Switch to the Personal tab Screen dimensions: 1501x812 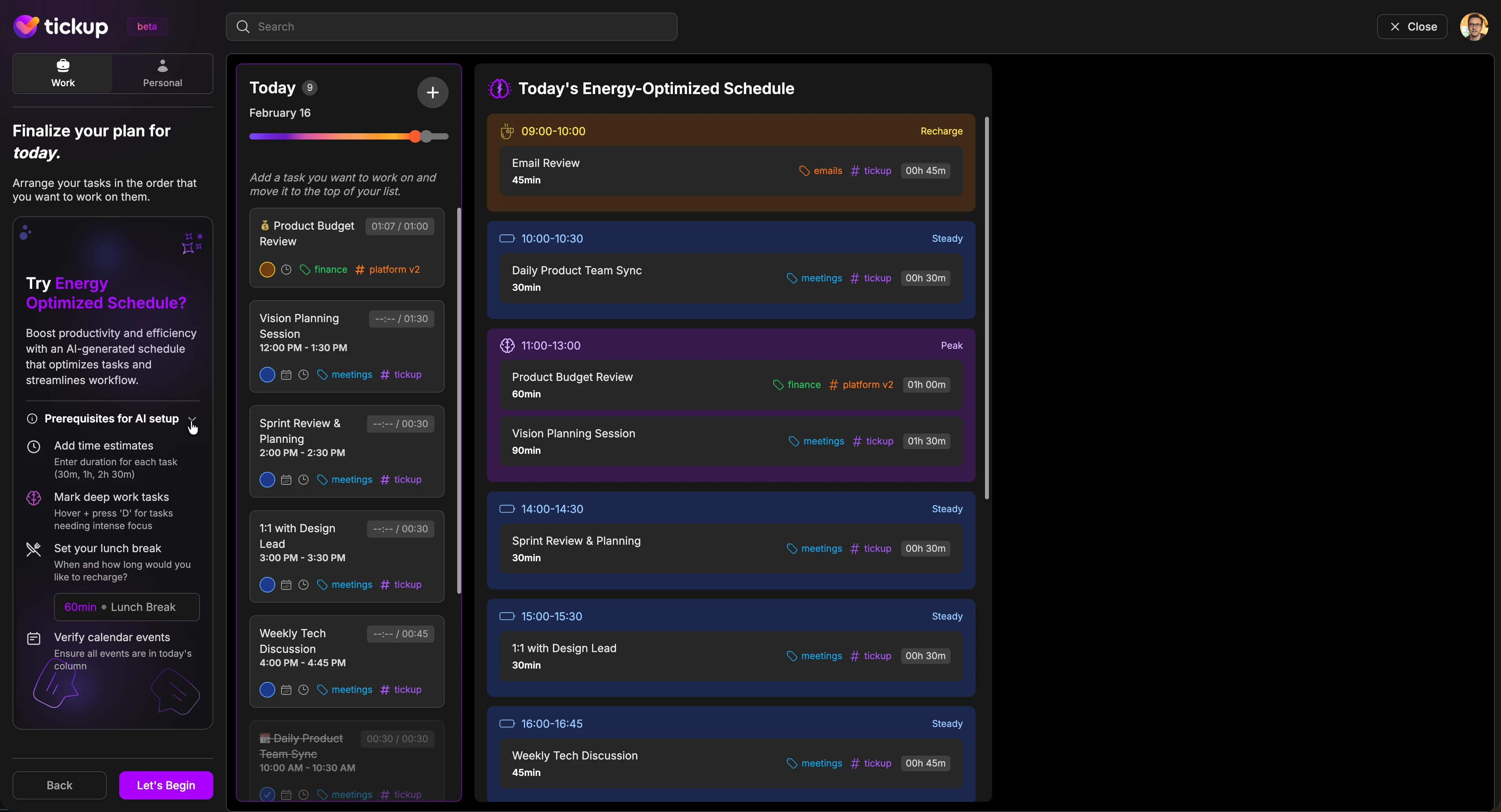(x=162, y=72)
